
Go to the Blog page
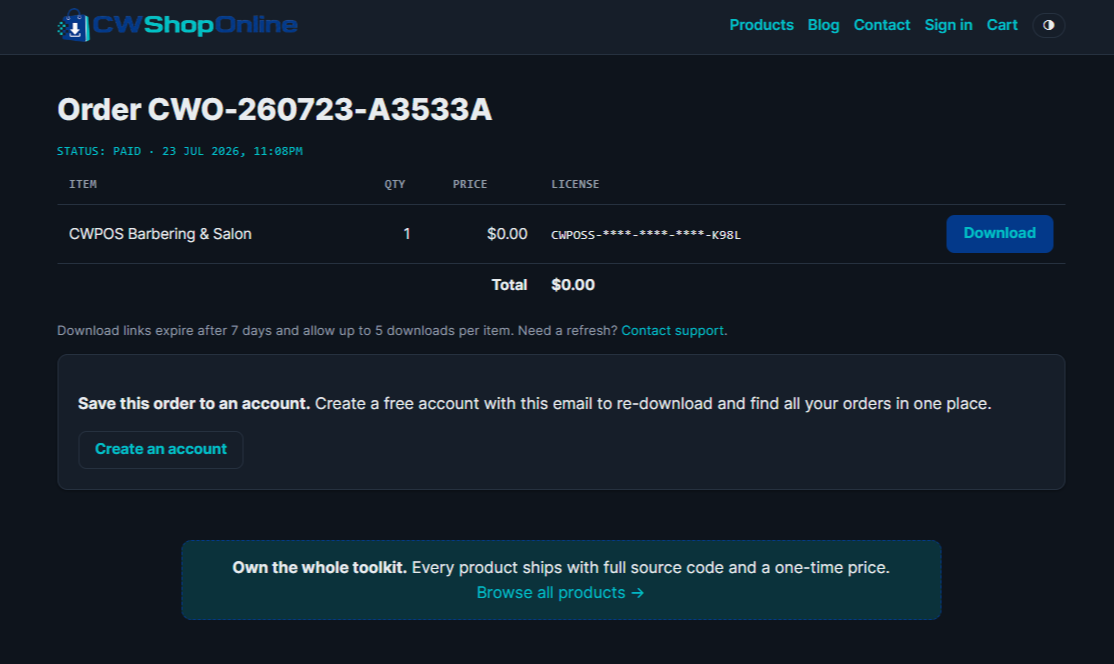point(823,25)
